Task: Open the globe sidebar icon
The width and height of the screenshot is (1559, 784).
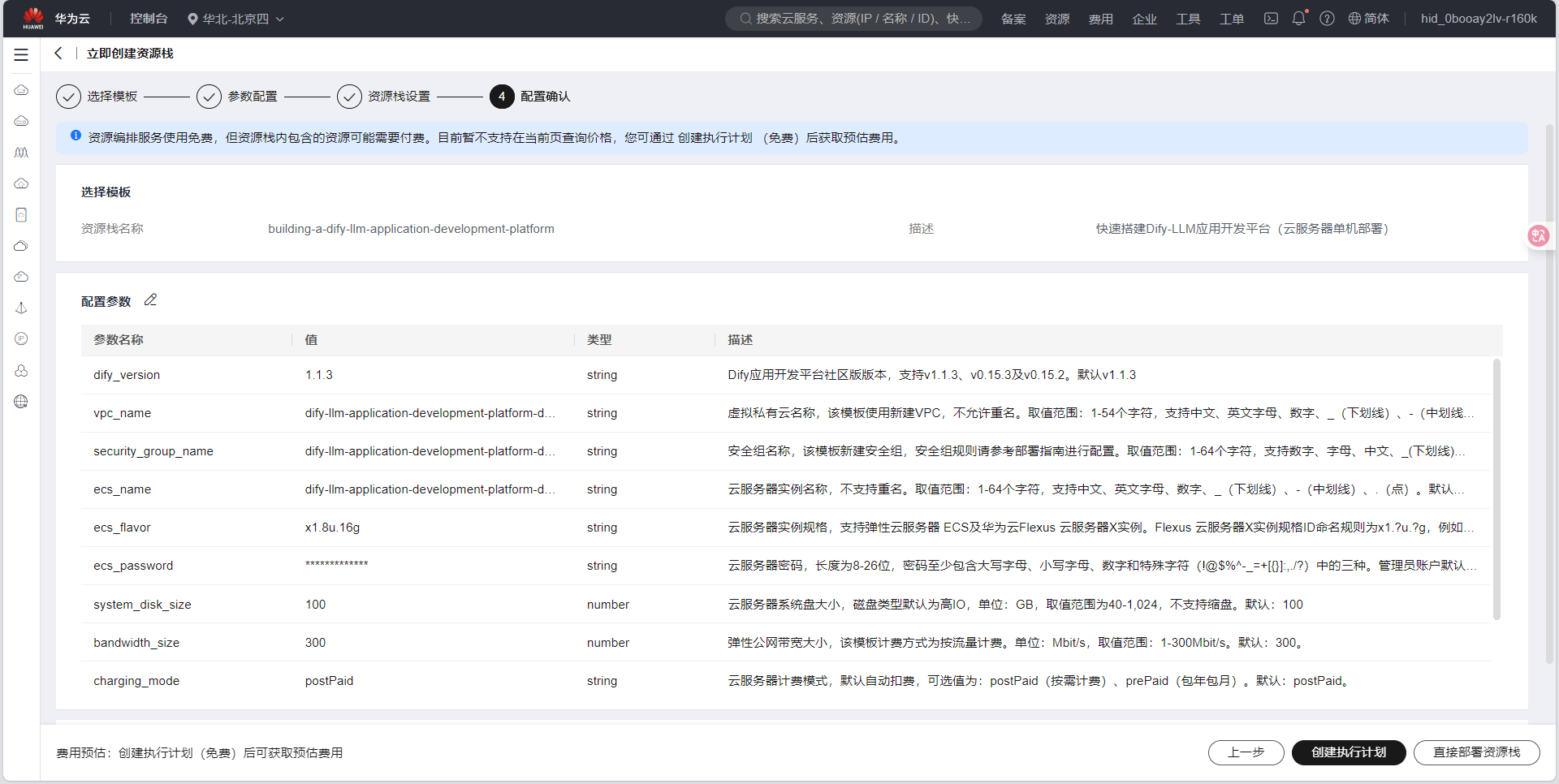Action: click(x=21, y=402)
